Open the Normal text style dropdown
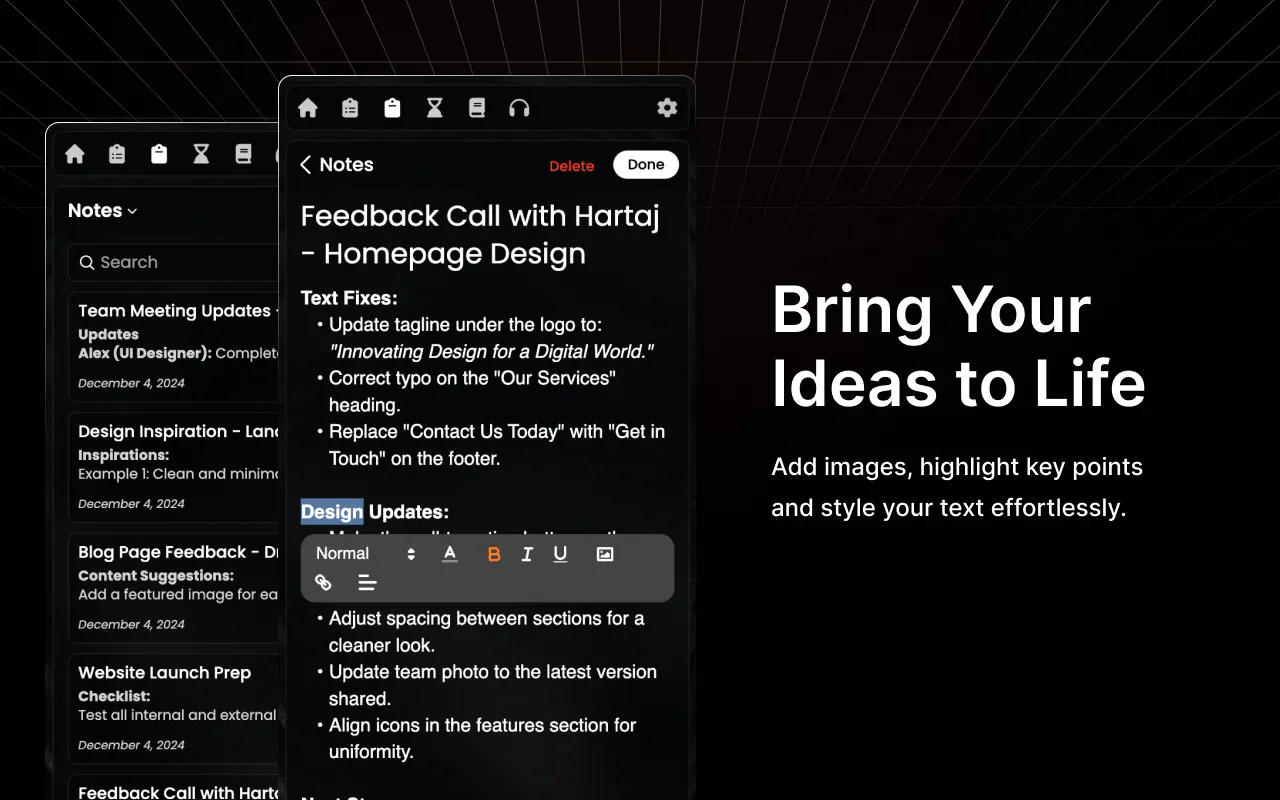Viewport: 1280px width, 800px height. (366, 554)
